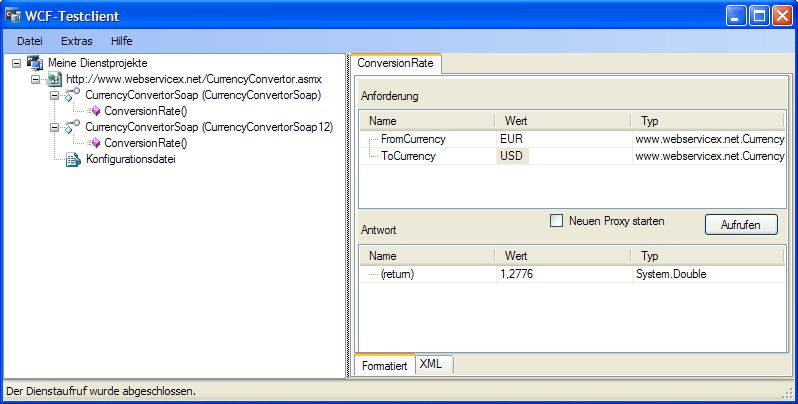Image resolution: width=798 pixels, height=404 pixels.
Task: Enable the Neuen Proxy starten checkbox
Action: (556, 221)
